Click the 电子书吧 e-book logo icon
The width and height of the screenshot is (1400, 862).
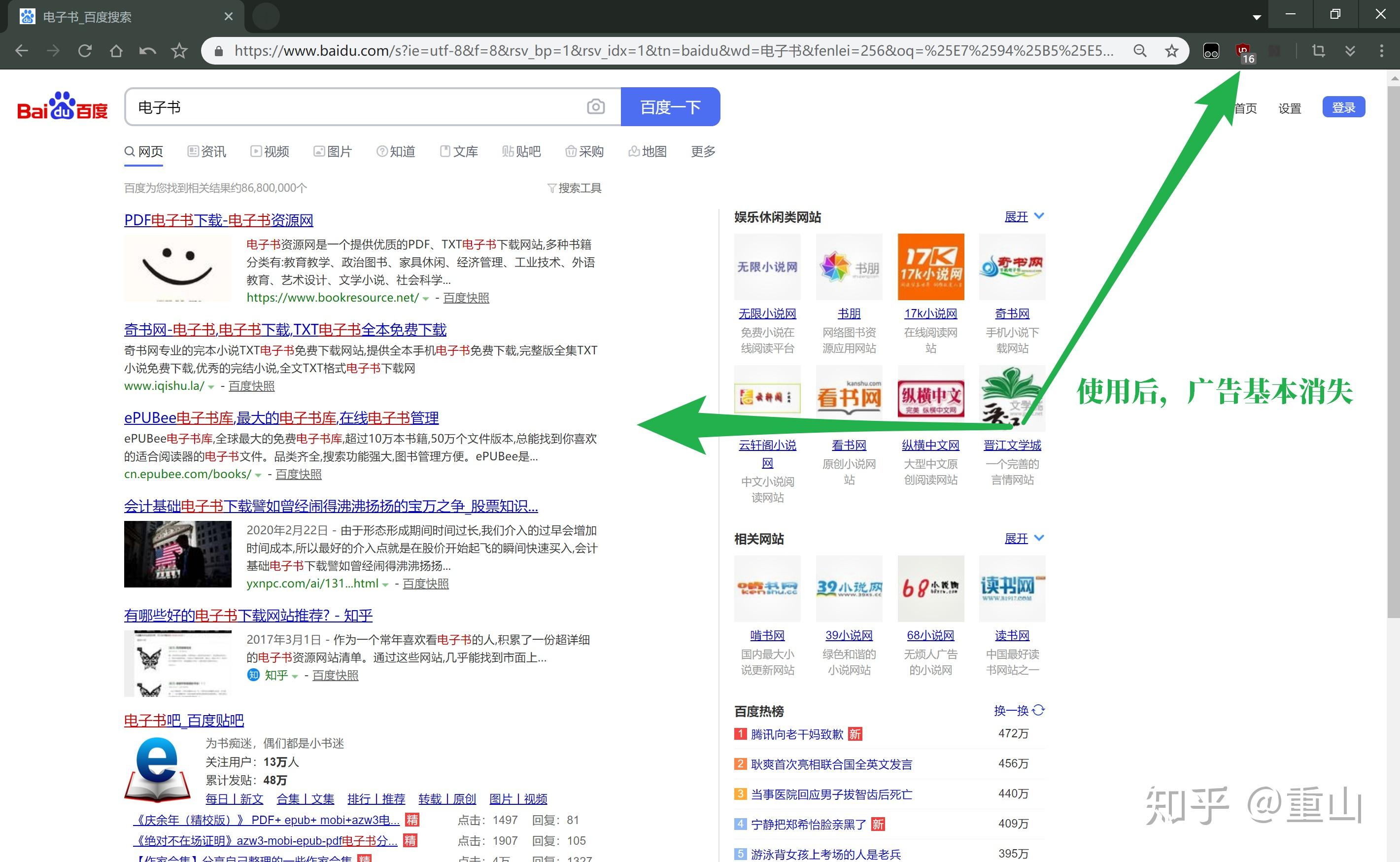pos(158,770)
